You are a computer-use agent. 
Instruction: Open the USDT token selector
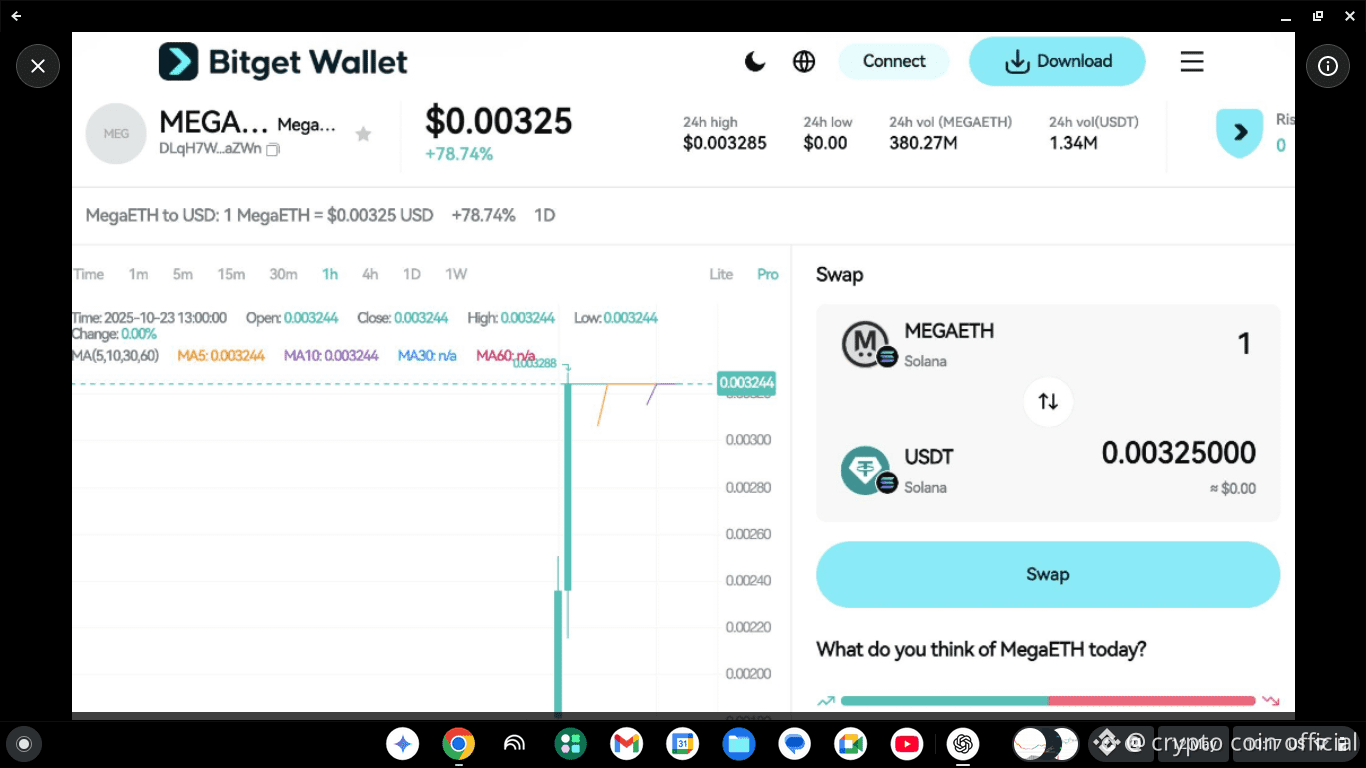[898, 470]
